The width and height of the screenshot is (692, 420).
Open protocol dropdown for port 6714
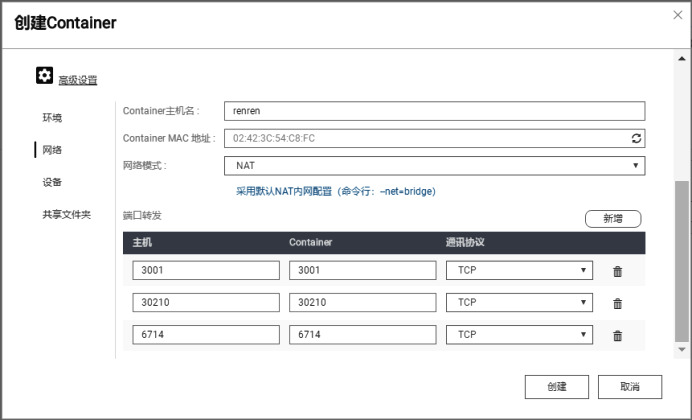pos(519,334)
